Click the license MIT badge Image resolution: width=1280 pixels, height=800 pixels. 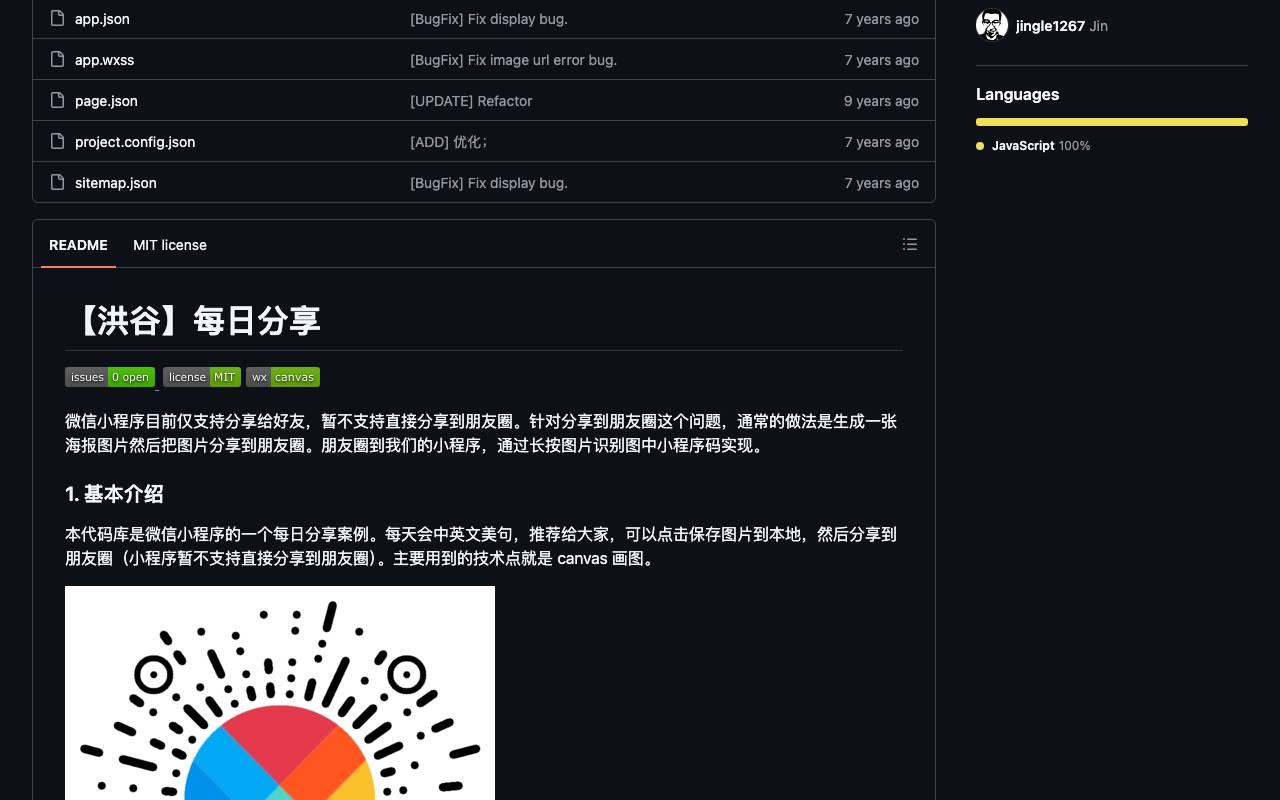coord(202,377)
